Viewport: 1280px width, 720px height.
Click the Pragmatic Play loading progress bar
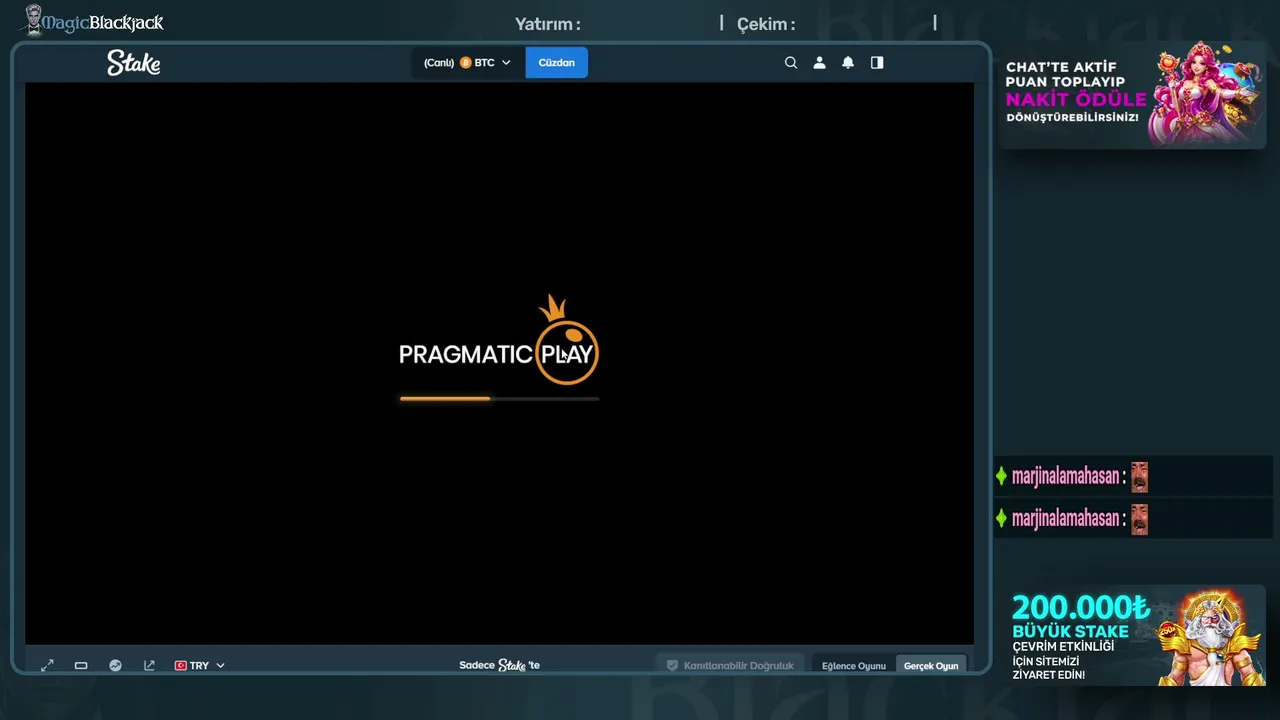(500, 399)
